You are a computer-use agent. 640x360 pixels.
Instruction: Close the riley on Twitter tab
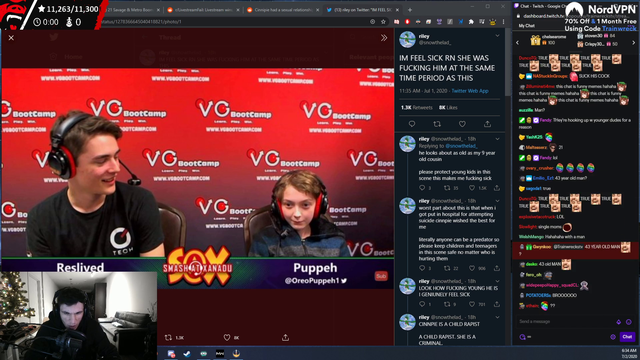coord(397,10)
